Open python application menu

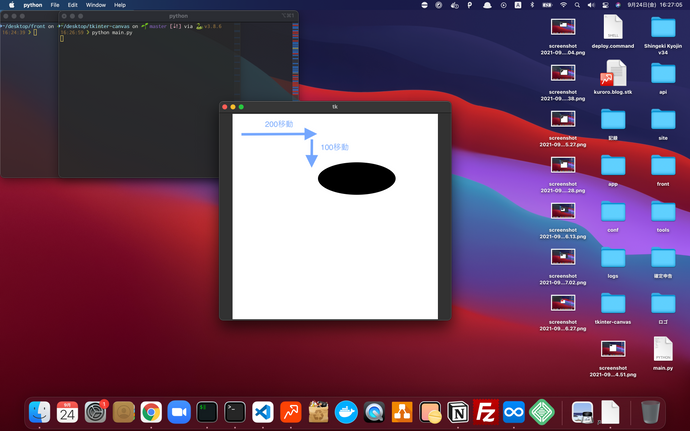[x=33, y=5]
